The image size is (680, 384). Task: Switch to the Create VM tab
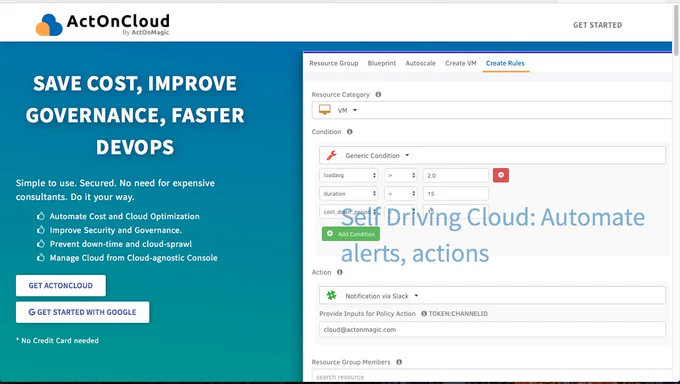click(461, 63)
